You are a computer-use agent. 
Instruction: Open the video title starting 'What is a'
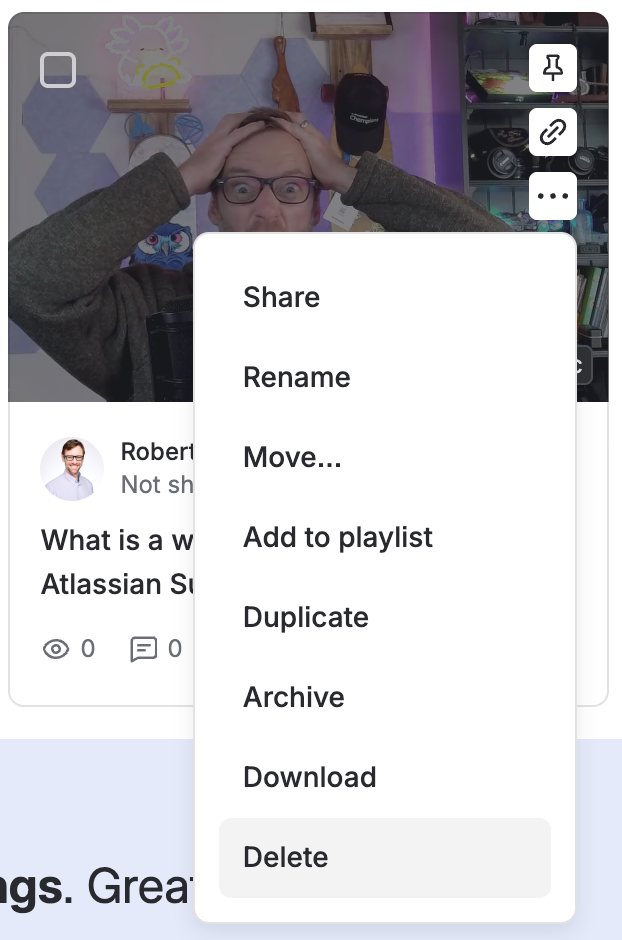point(117,562)
